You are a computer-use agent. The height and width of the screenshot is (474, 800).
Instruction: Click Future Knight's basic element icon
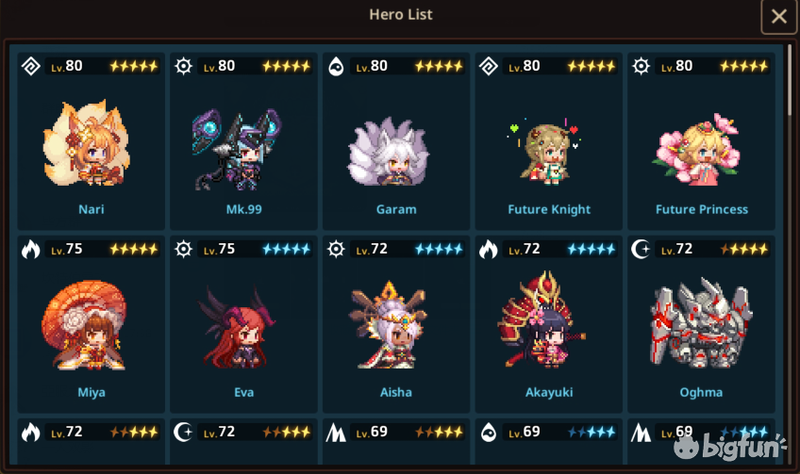[x=488, y=66]
